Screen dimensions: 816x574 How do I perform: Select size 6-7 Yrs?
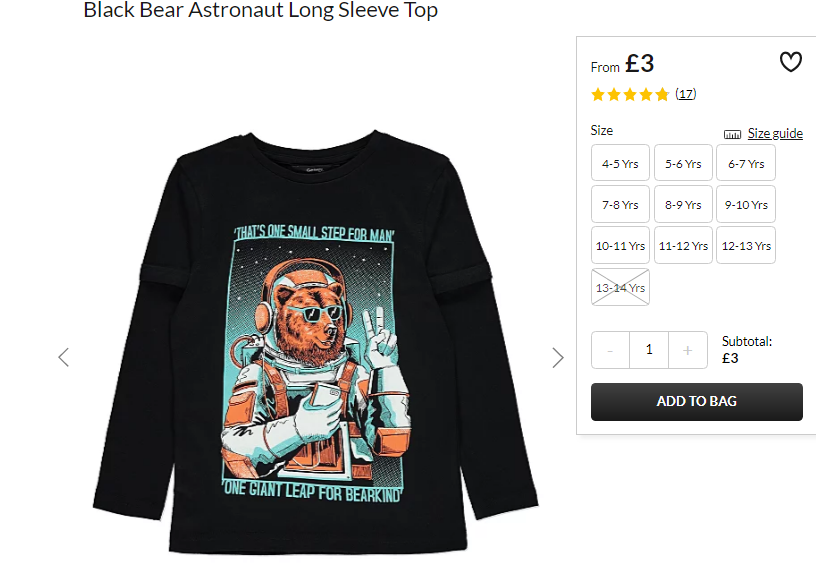746,163
